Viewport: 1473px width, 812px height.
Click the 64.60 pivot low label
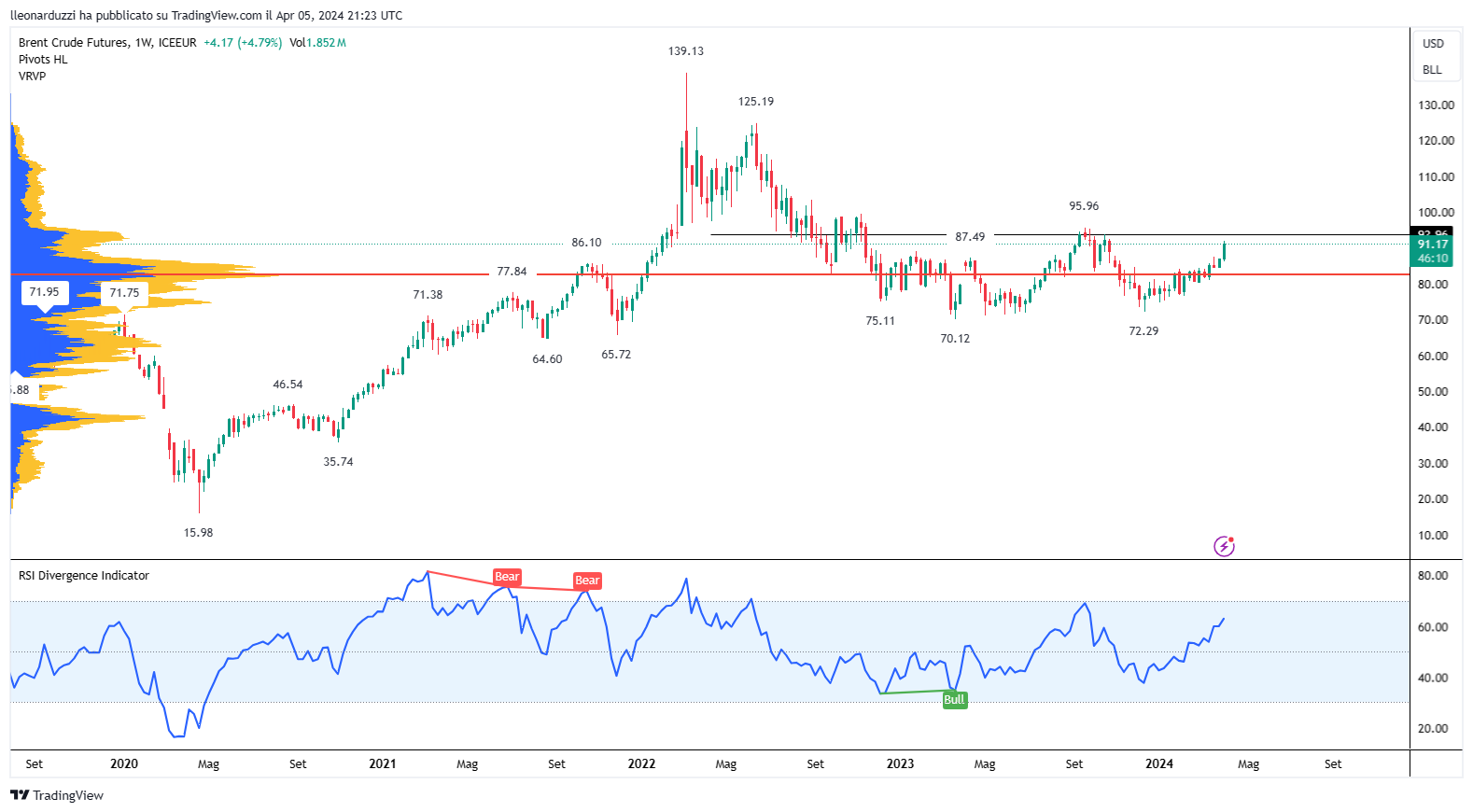tap(547, 359)
